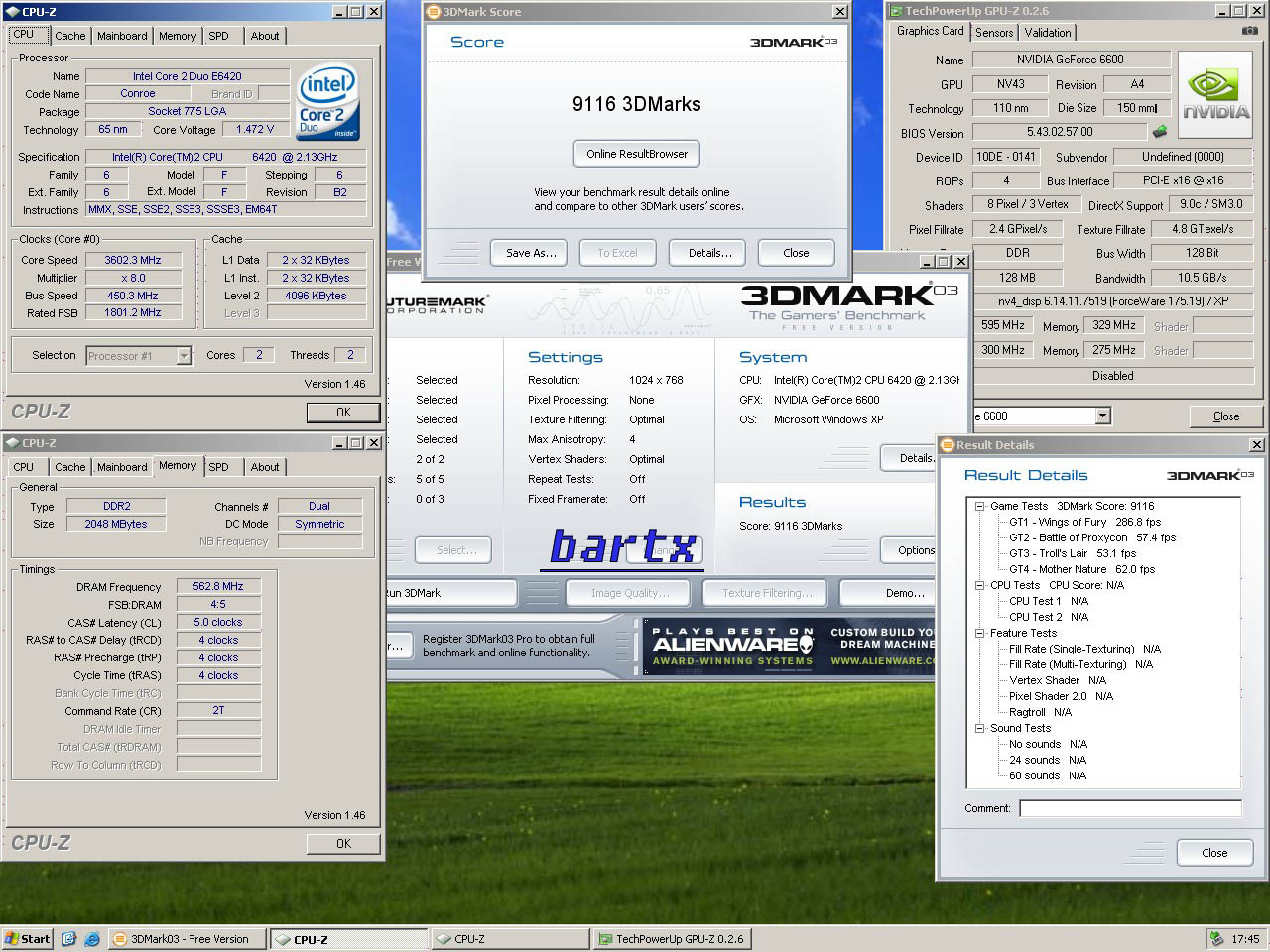Click the DRAM Frequency value 562.8 MHz
Image resolution: width=1270 pixels, height=952 pixels.
pos(218,587)
